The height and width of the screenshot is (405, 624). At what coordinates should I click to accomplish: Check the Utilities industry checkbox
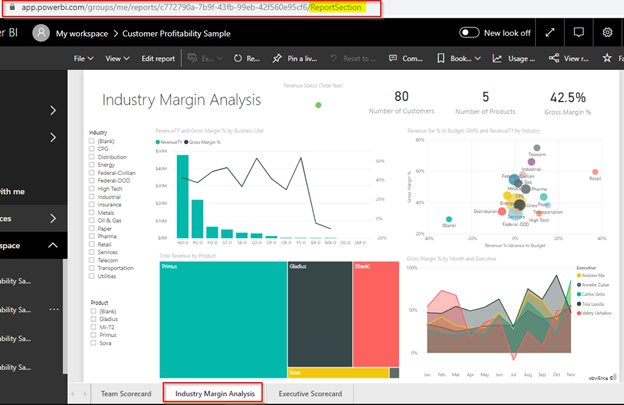click(x=92, y=276)
